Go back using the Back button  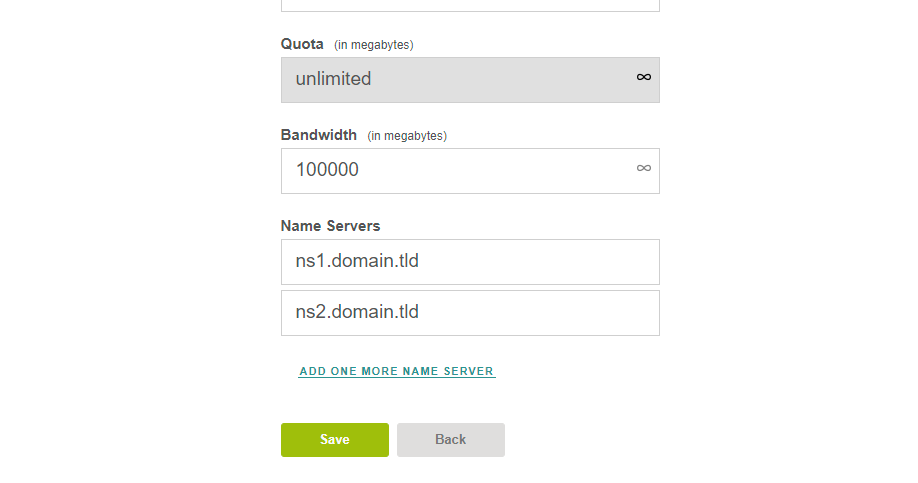pos(451,440)
